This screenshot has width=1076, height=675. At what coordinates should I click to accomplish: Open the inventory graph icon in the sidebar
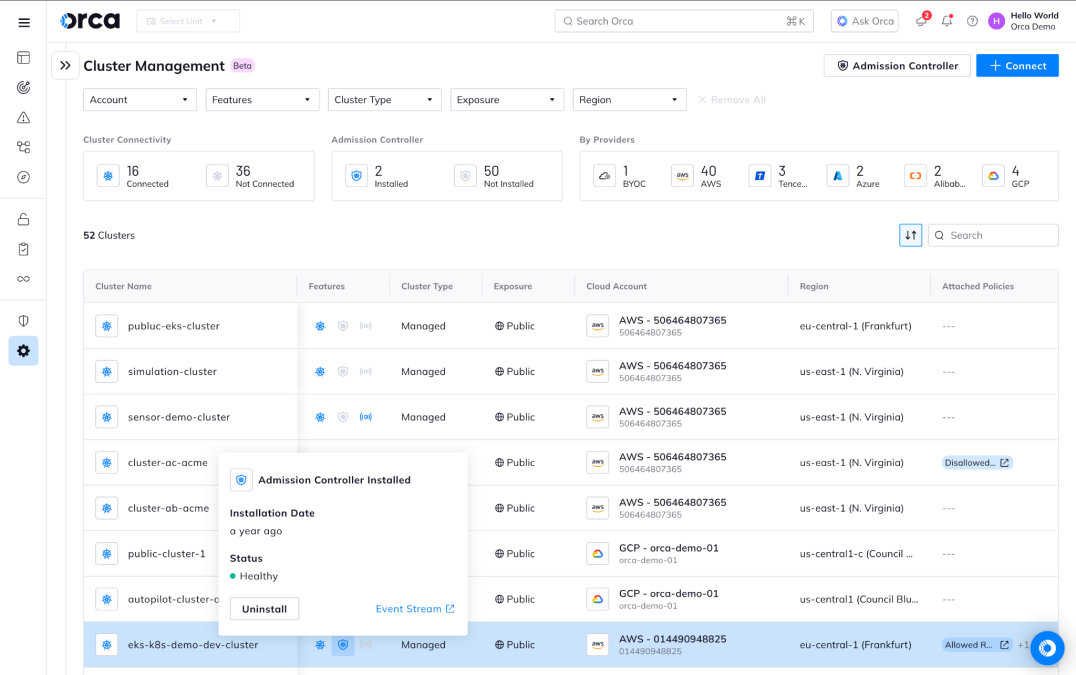(23, 147)
